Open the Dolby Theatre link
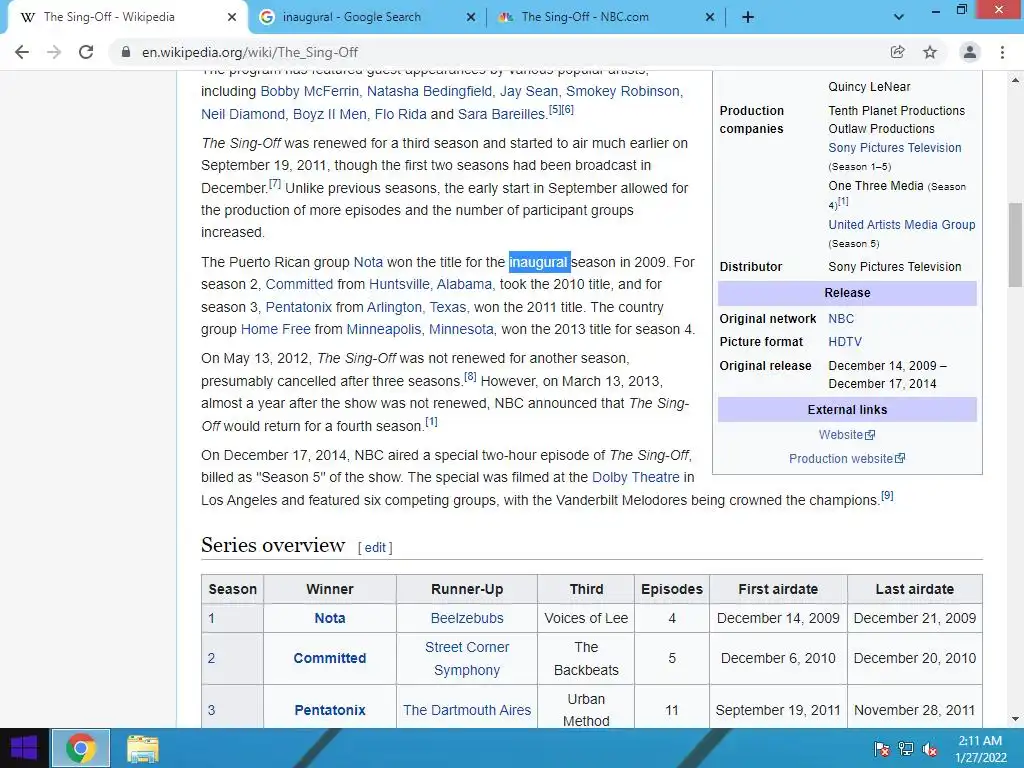This screenshot has width=1024, height=768. tap(635, 477)
